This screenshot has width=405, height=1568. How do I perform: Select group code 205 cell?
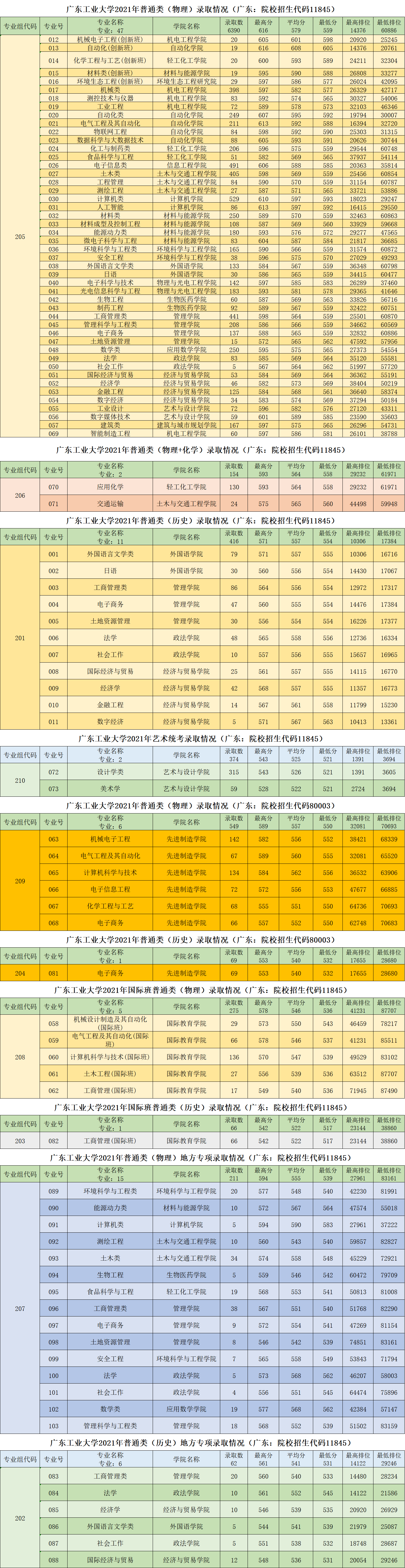tap(20, 237)
